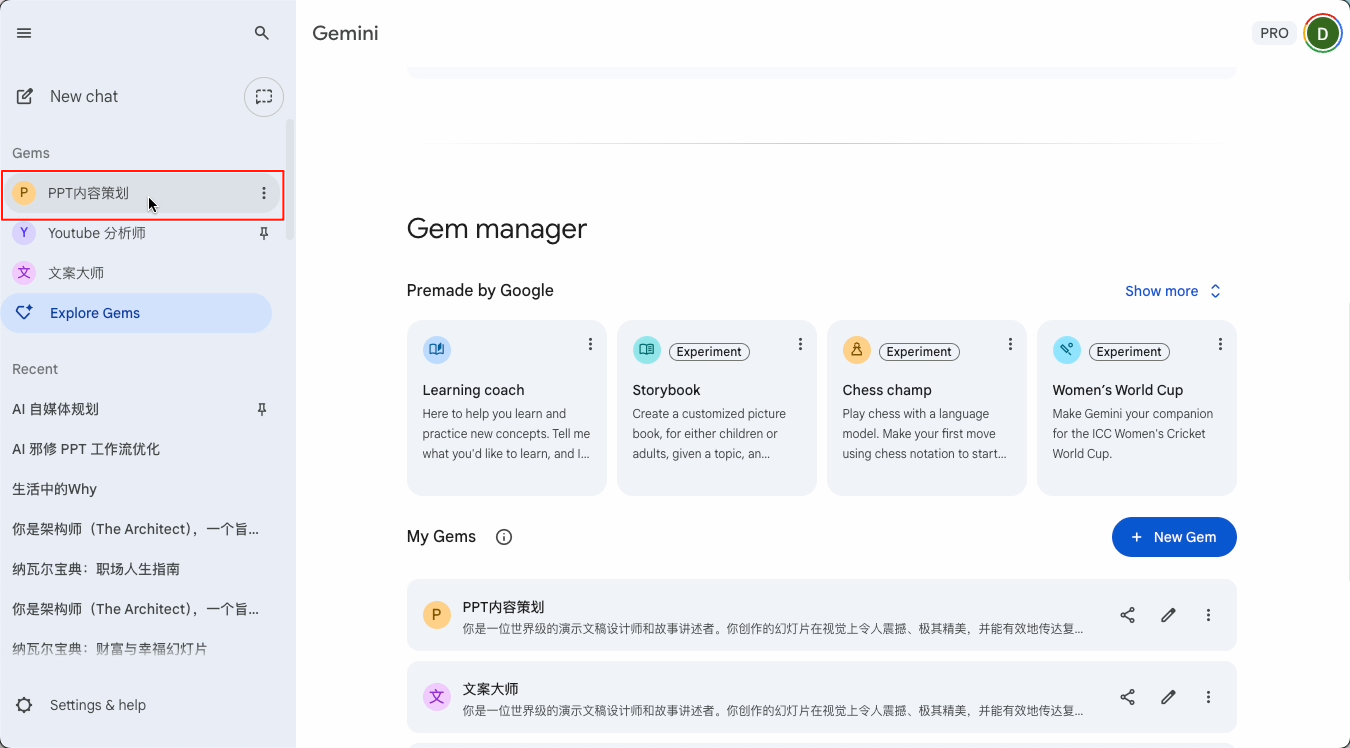This screenshot has width=1350, height=748.
Task: Start a New chat
Action: pyautogui.click(x=83, y=96)
